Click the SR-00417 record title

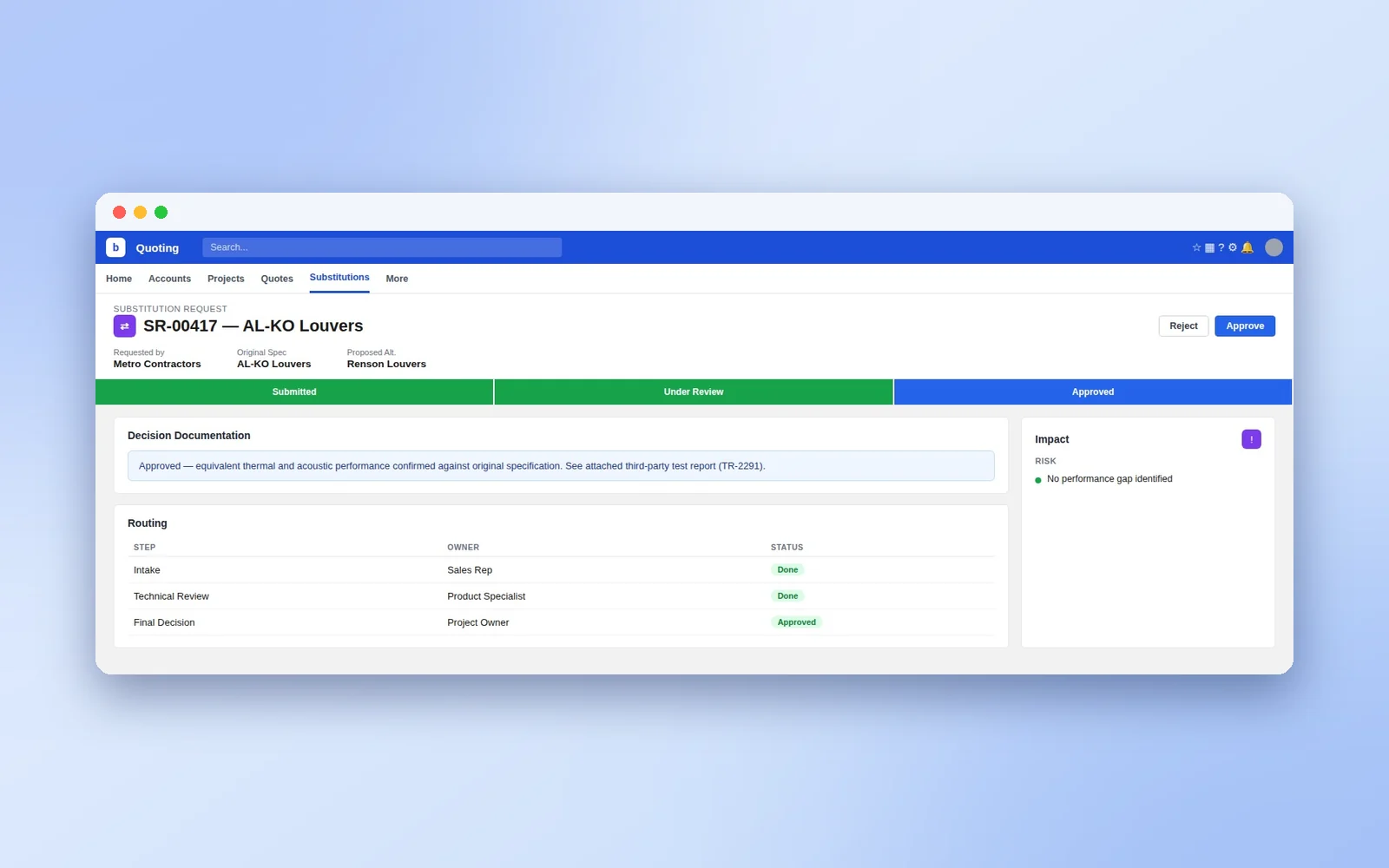253,325
